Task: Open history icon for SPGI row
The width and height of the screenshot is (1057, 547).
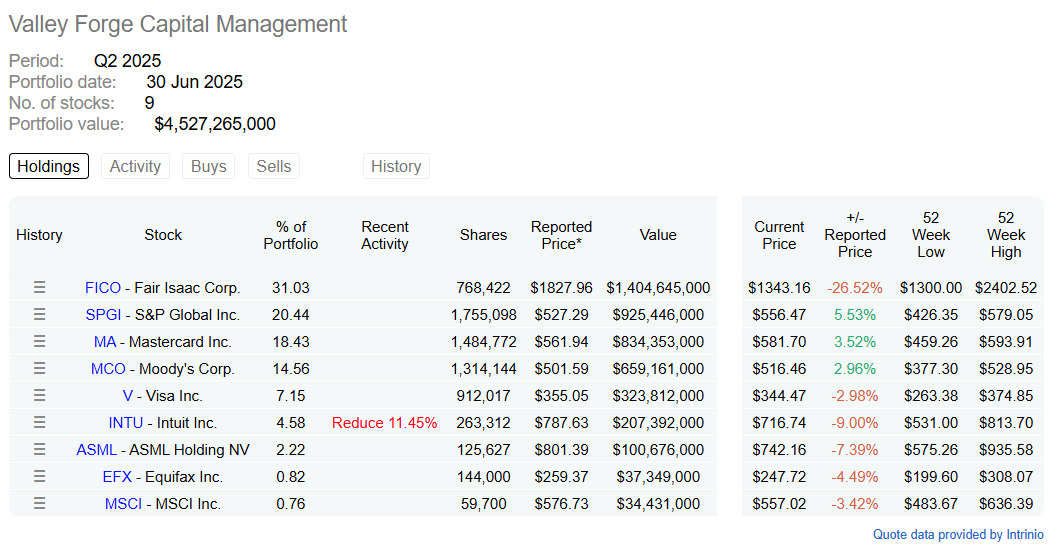Action: click(40, 314)
